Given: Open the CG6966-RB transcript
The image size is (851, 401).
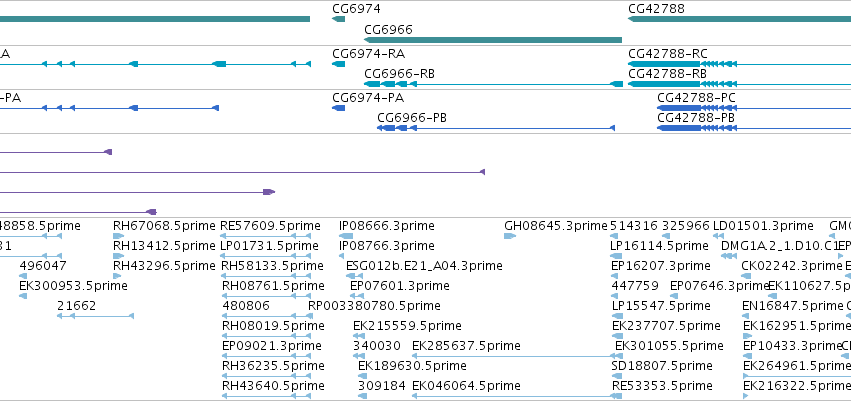Looking at the screenshot, I should pyautogui.click(x=493, y=84).
